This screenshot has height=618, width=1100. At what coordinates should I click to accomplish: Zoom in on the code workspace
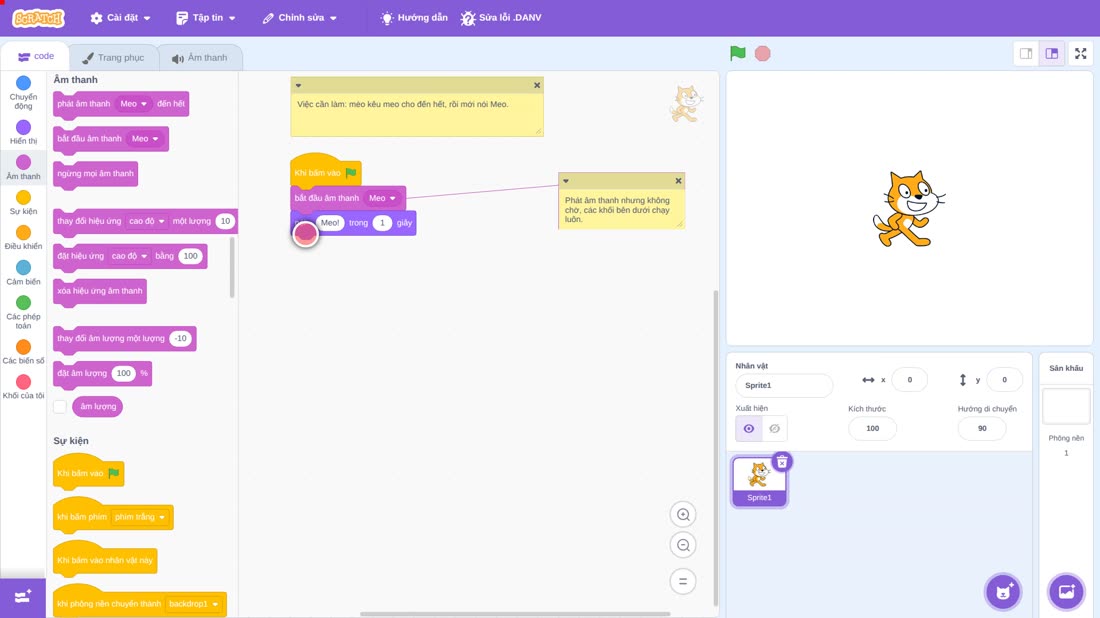683,515
